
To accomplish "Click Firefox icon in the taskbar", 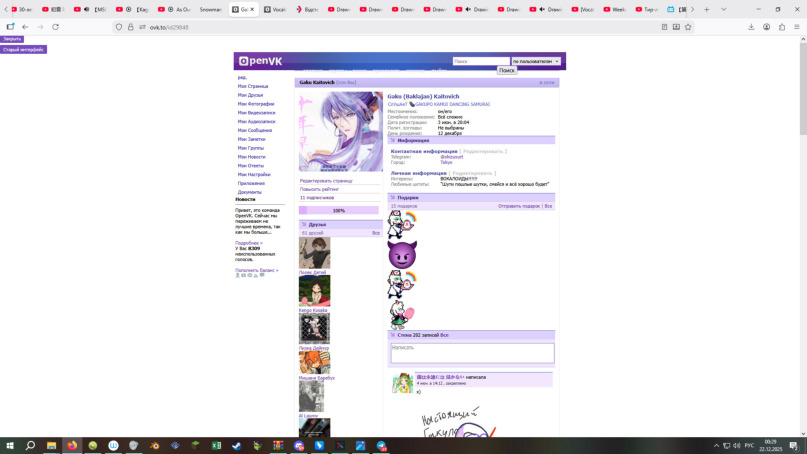I will [72, 445].
